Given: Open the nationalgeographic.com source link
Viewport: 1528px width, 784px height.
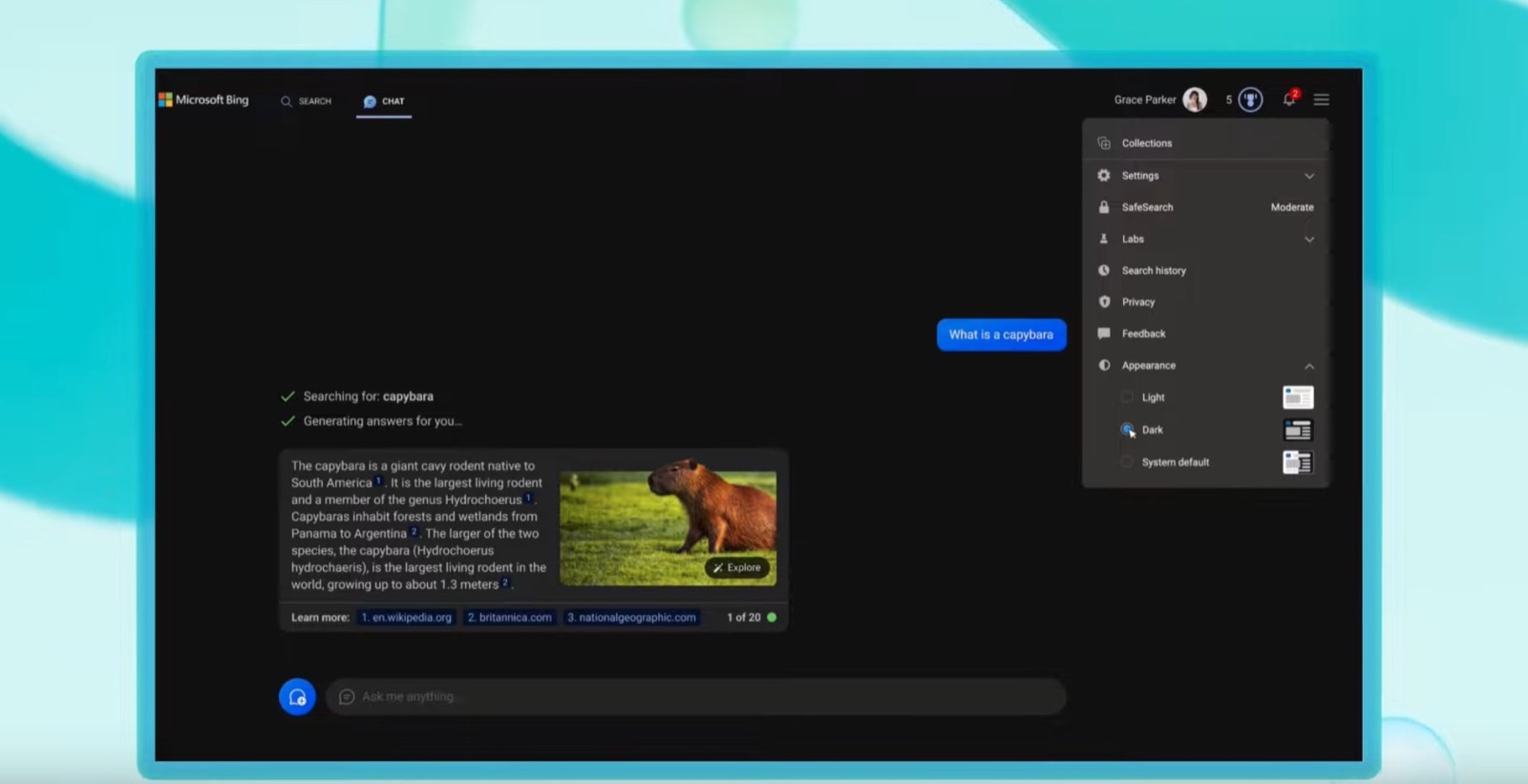Looking at the screenshot, I should 631,618.
